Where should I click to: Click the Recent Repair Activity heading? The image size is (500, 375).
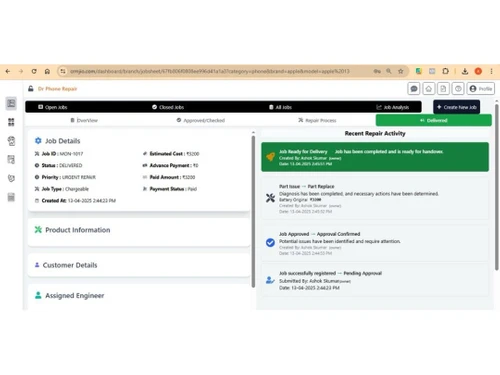click(x=375, y=133)
